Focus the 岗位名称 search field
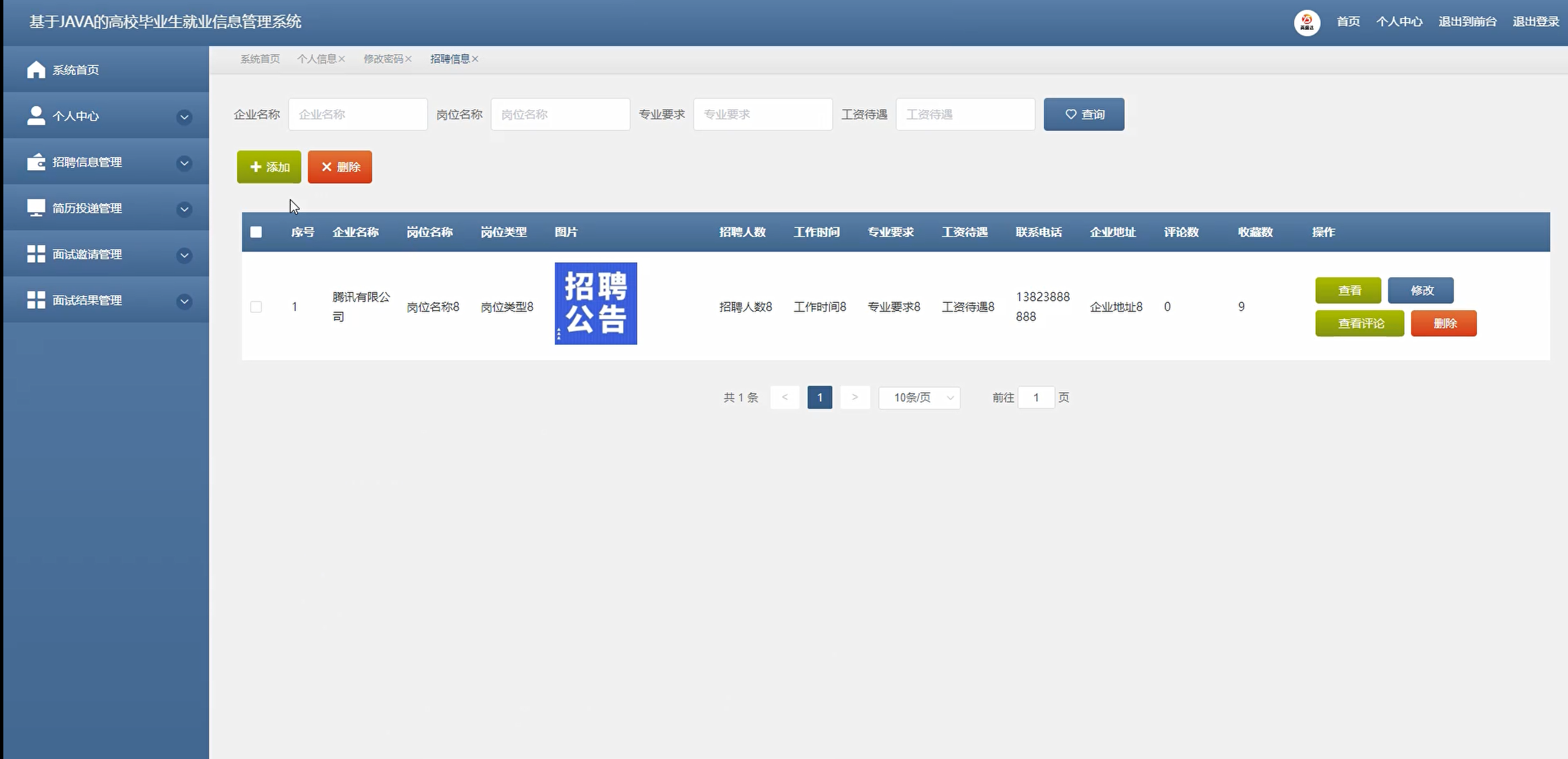This screenshot has width=1568, height=759. click(561, 115)
